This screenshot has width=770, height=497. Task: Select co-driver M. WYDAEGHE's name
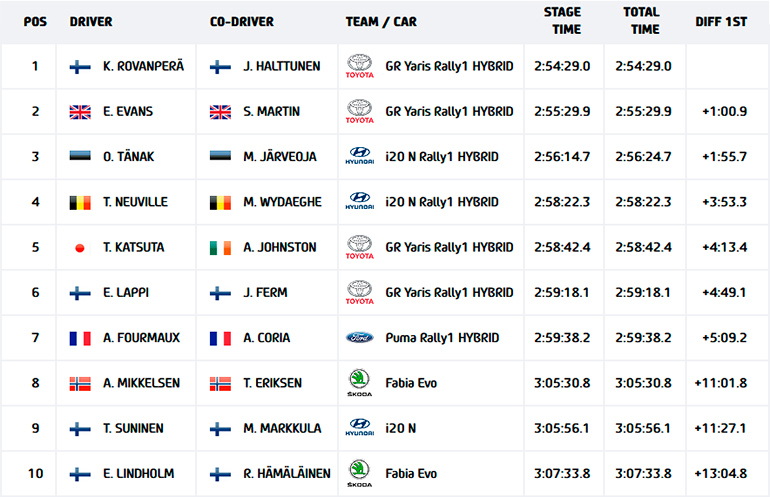point(282,202)
